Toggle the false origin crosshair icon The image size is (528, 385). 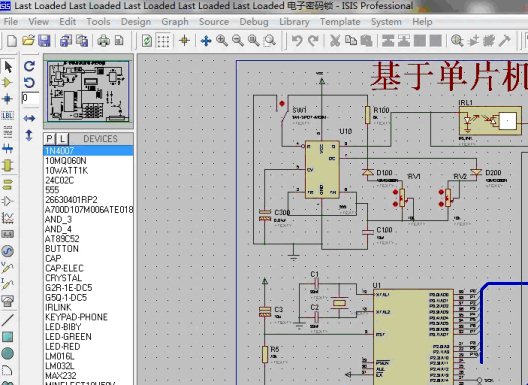click(184, 41)
